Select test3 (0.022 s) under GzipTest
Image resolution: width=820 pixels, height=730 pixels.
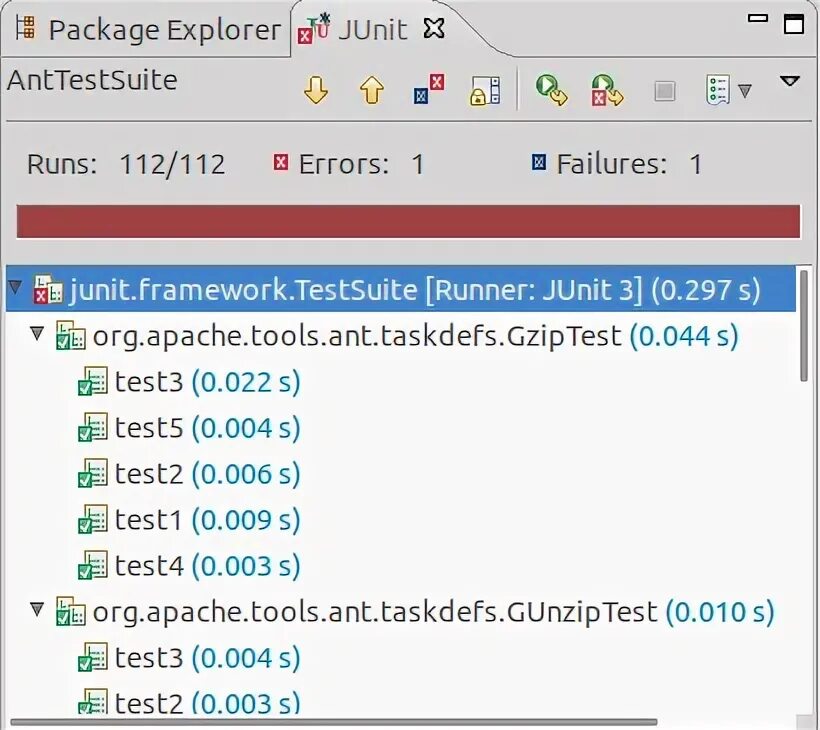click(401, 381)
